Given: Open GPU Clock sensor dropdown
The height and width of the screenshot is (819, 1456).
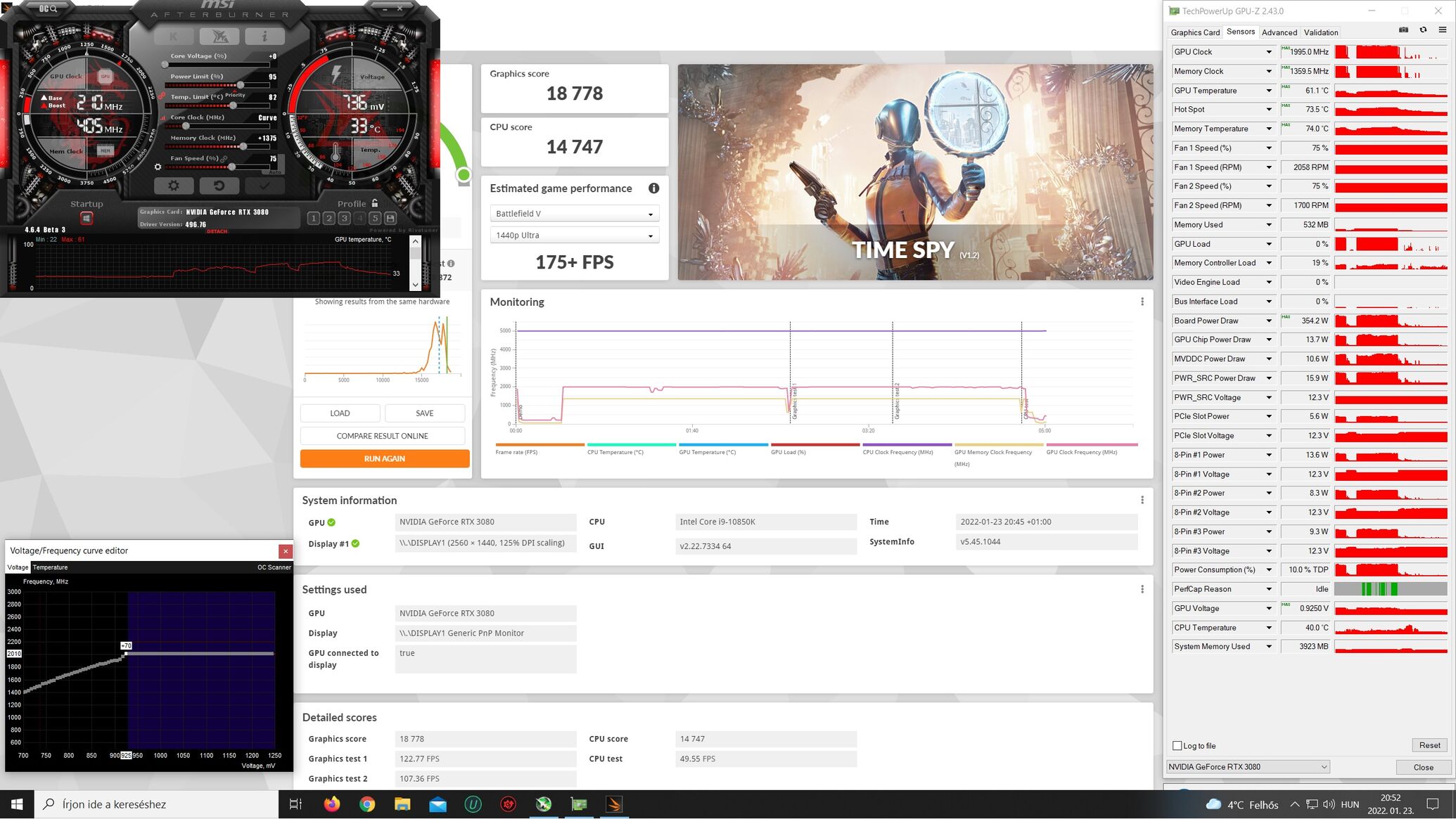Looking at the screenshot, I should pos(1269,52).
